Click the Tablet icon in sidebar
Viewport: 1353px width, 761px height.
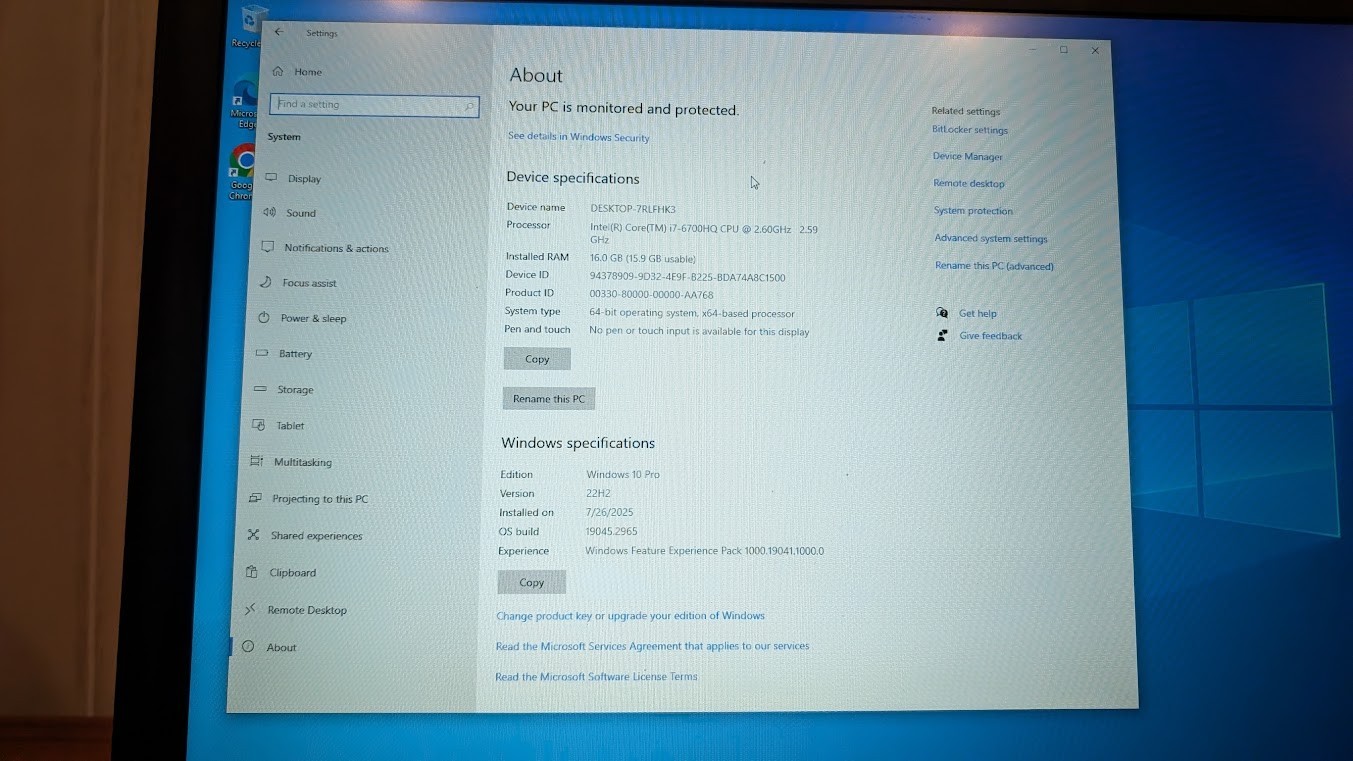(258, 425)
